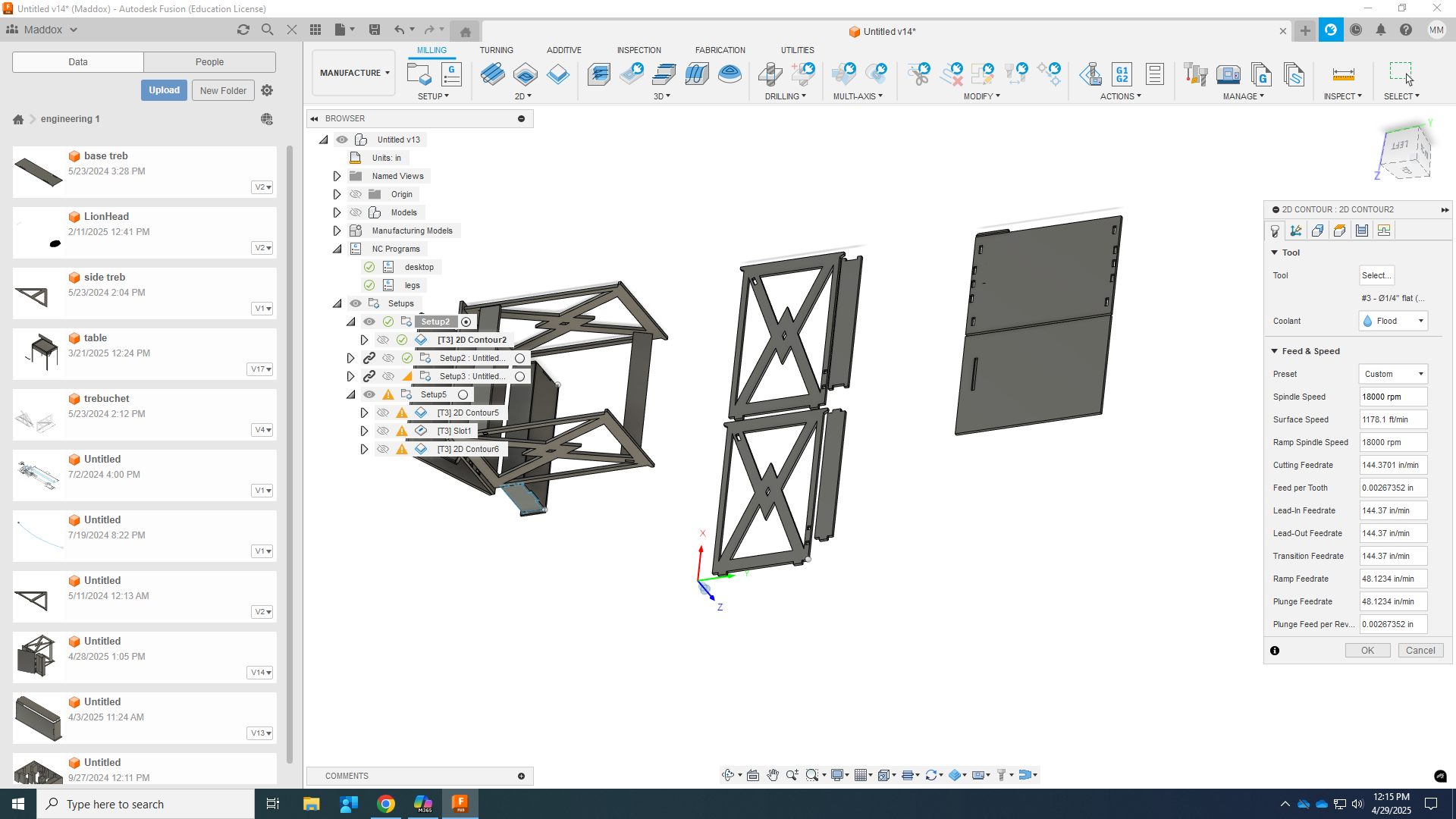Click the New Folder button
This screenshot has width=1456, height=819.
(223, 90)
